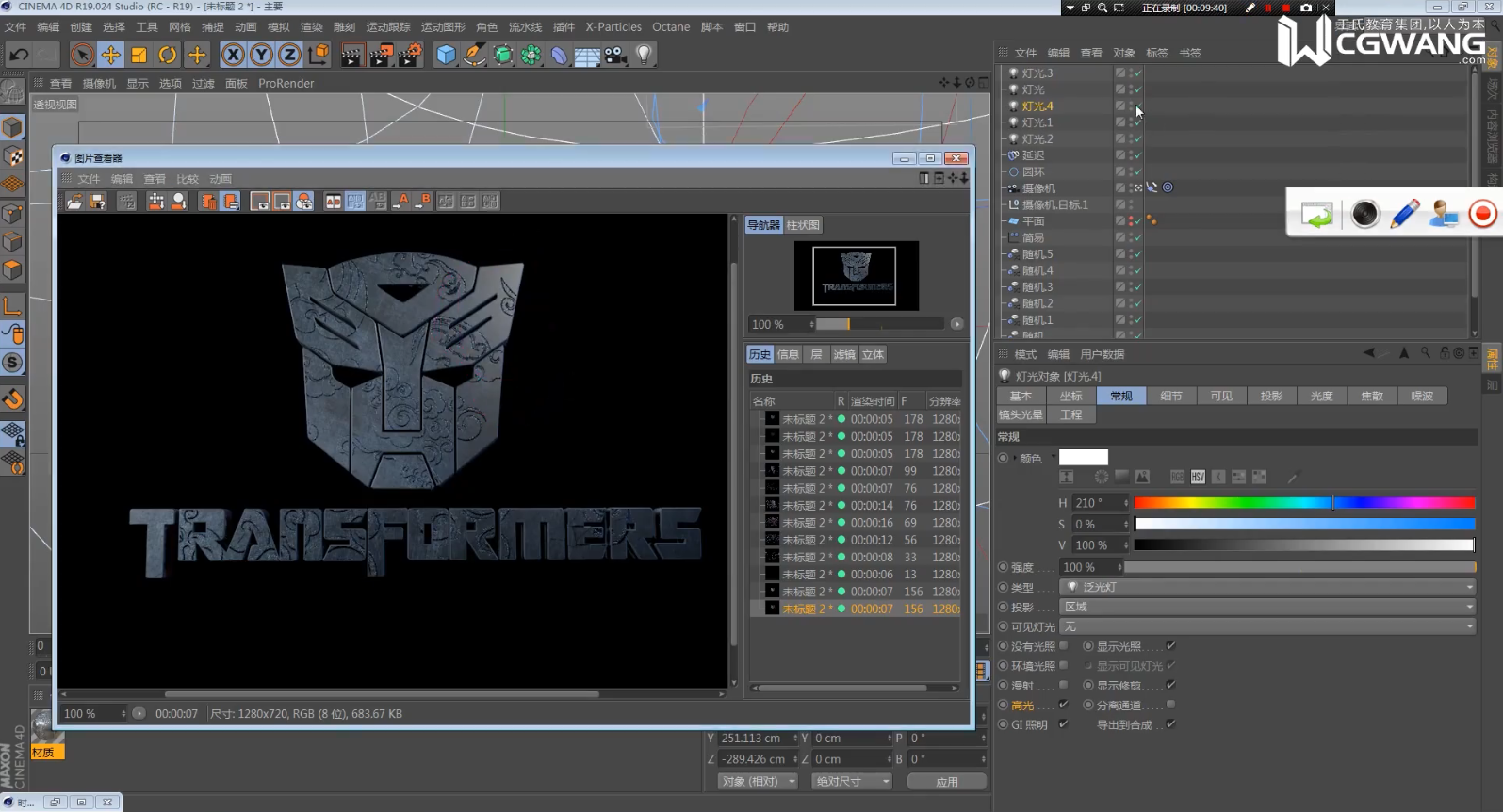Switch to 柱状图 tab in navigator panel
The height and width of the screenshot is (812, 1503).
[803, 225]
